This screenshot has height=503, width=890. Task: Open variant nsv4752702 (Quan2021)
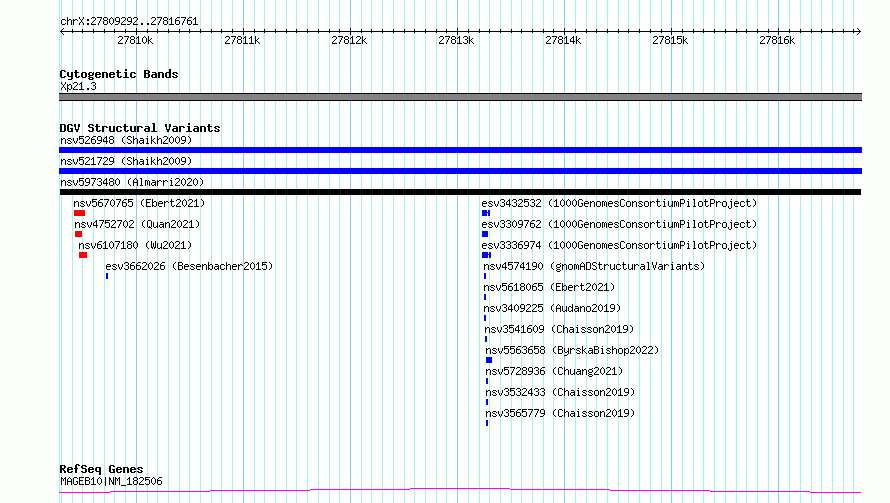pyautogui.click(x=137, y=224)
